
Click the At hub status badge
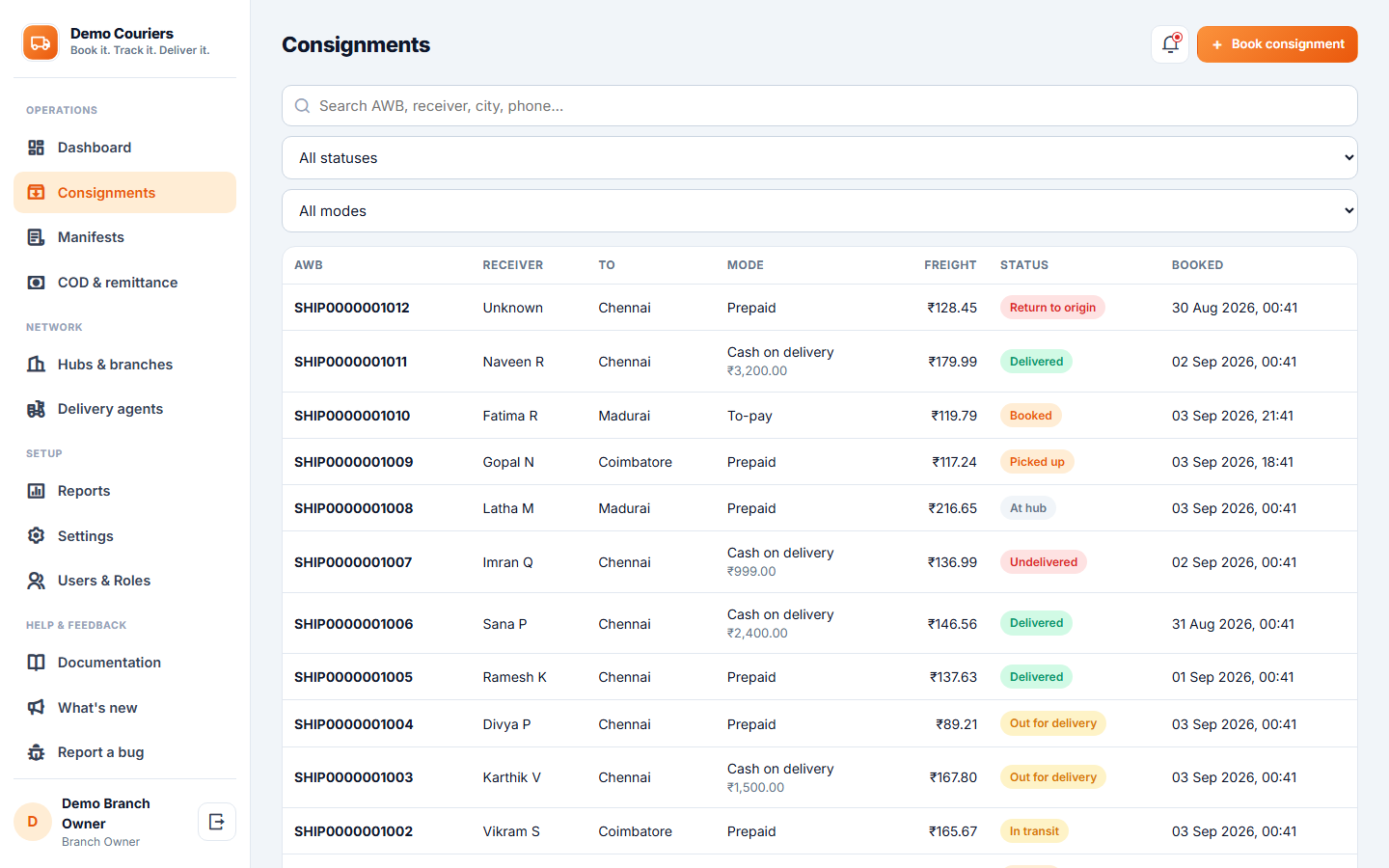click(x=1028, y=508)
